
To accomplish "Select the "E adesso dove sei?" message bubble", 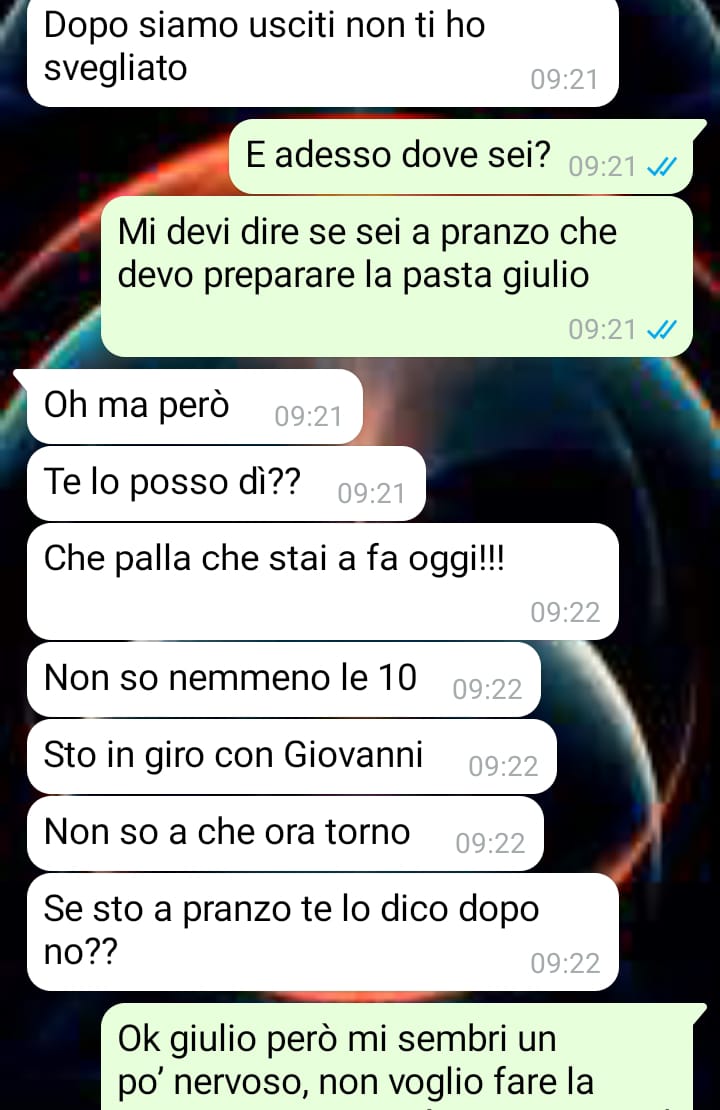I will coord(461,156).
